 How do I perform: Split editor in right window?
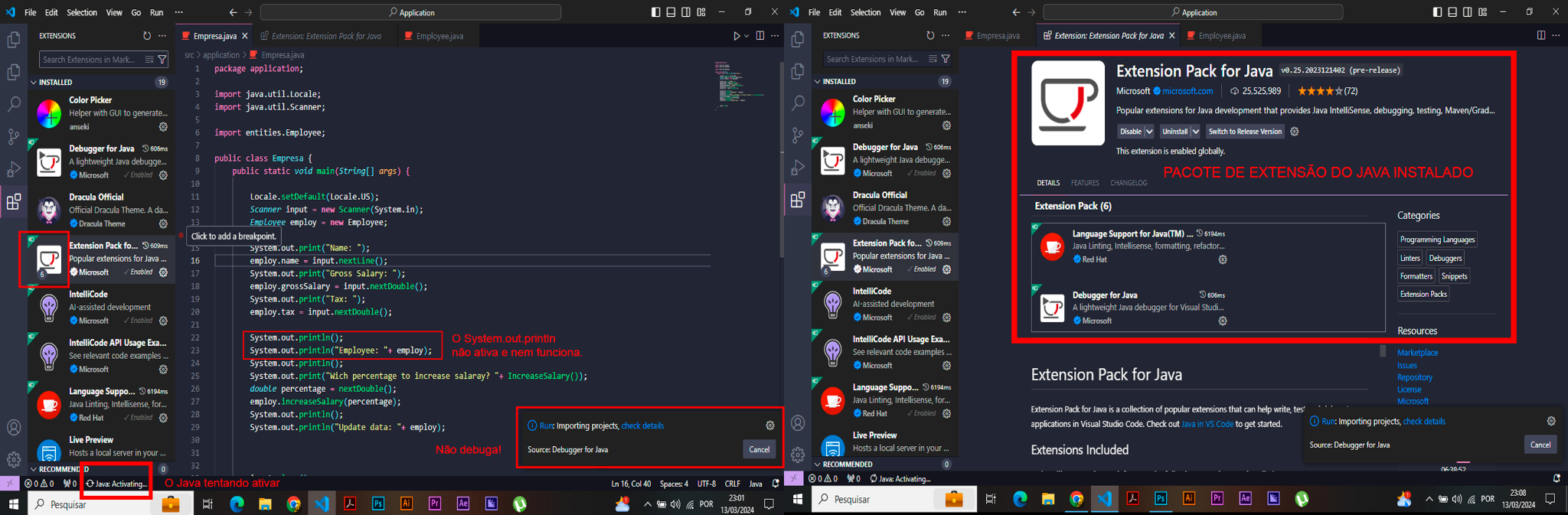[x=1541, y=35]
